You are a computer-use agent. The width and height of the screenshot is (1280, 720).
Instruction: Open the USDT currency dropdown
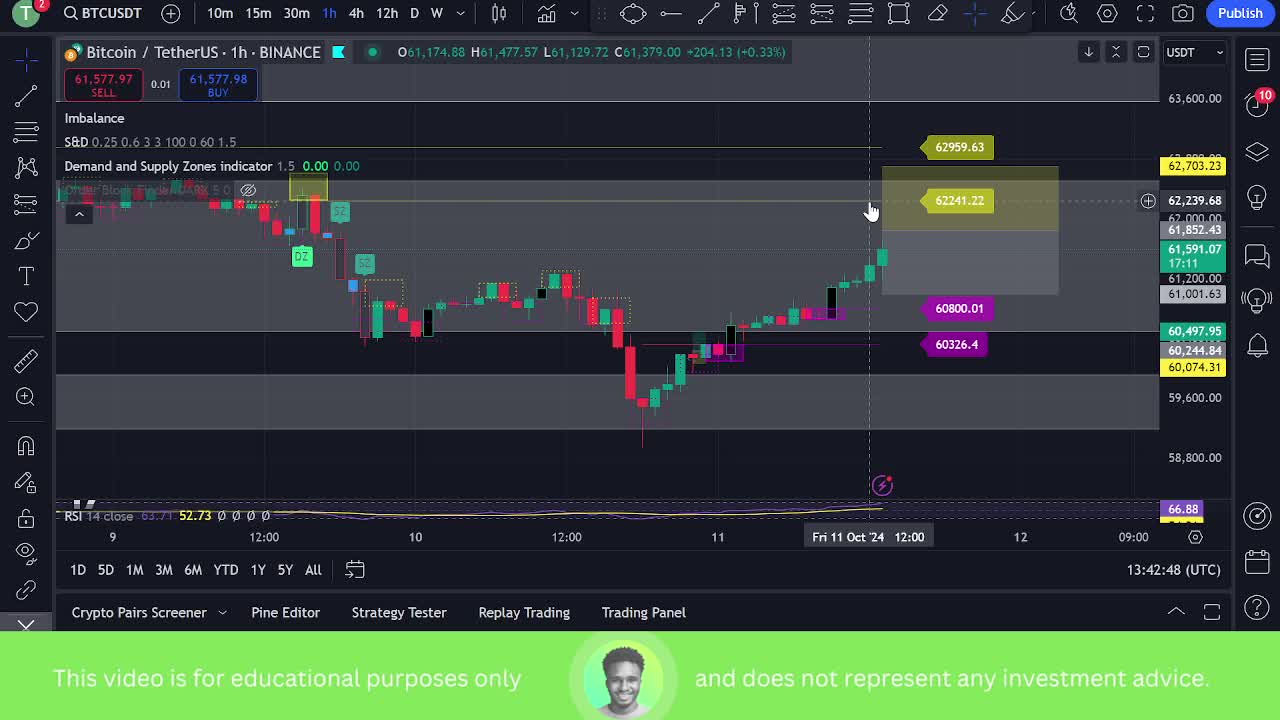pos(1195,52)
